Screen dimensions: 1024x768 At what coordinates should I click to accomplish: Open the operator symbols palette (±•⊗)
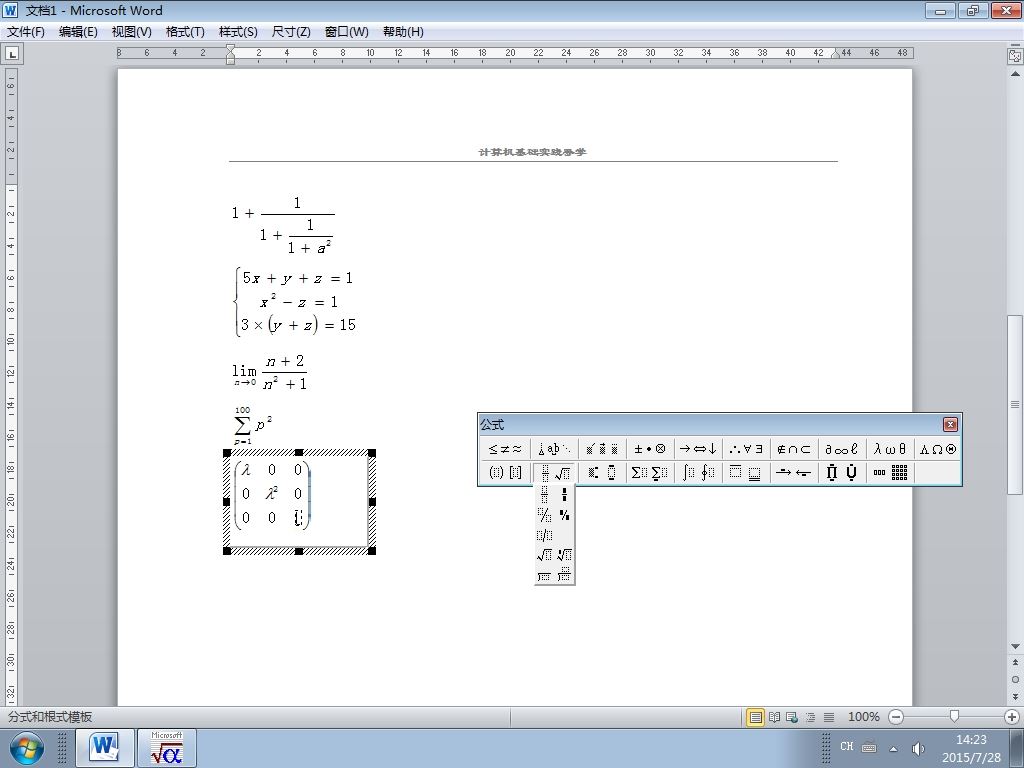click(650, 449)
